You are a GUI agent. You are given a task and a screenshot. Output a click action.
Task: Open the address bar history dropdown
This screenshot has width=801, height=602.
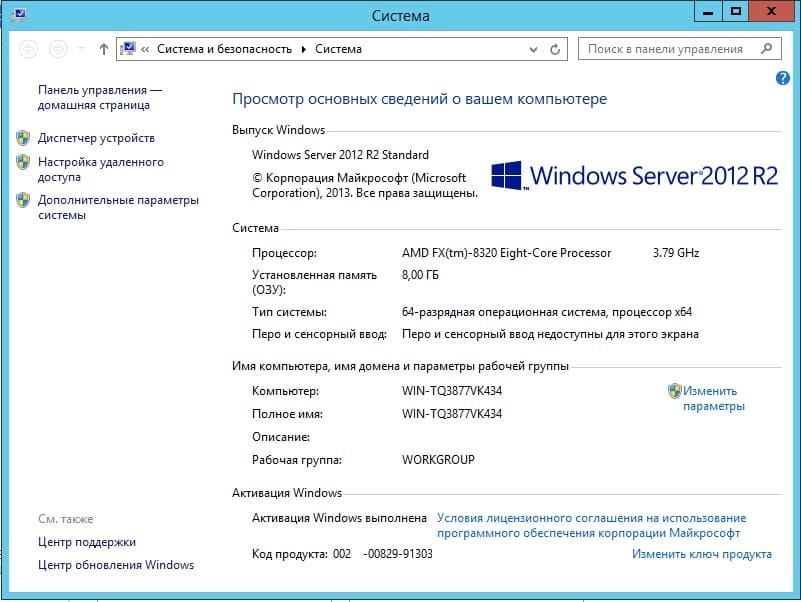click(533, 50)
